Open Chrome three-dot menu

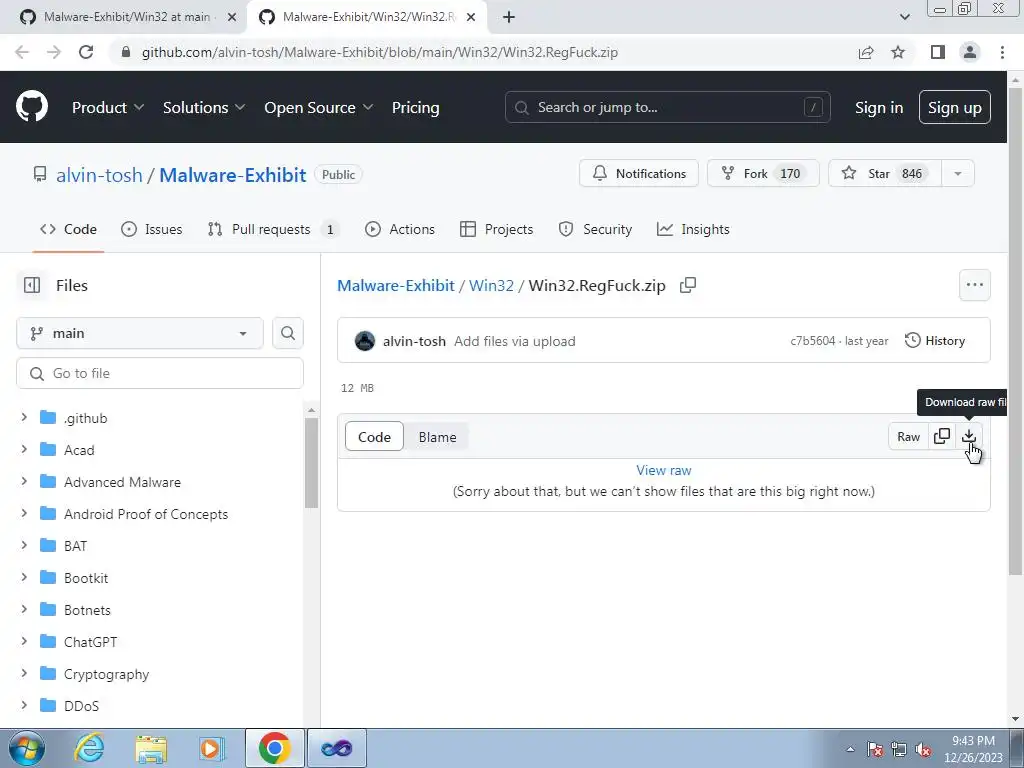(x=1002, y=52)
